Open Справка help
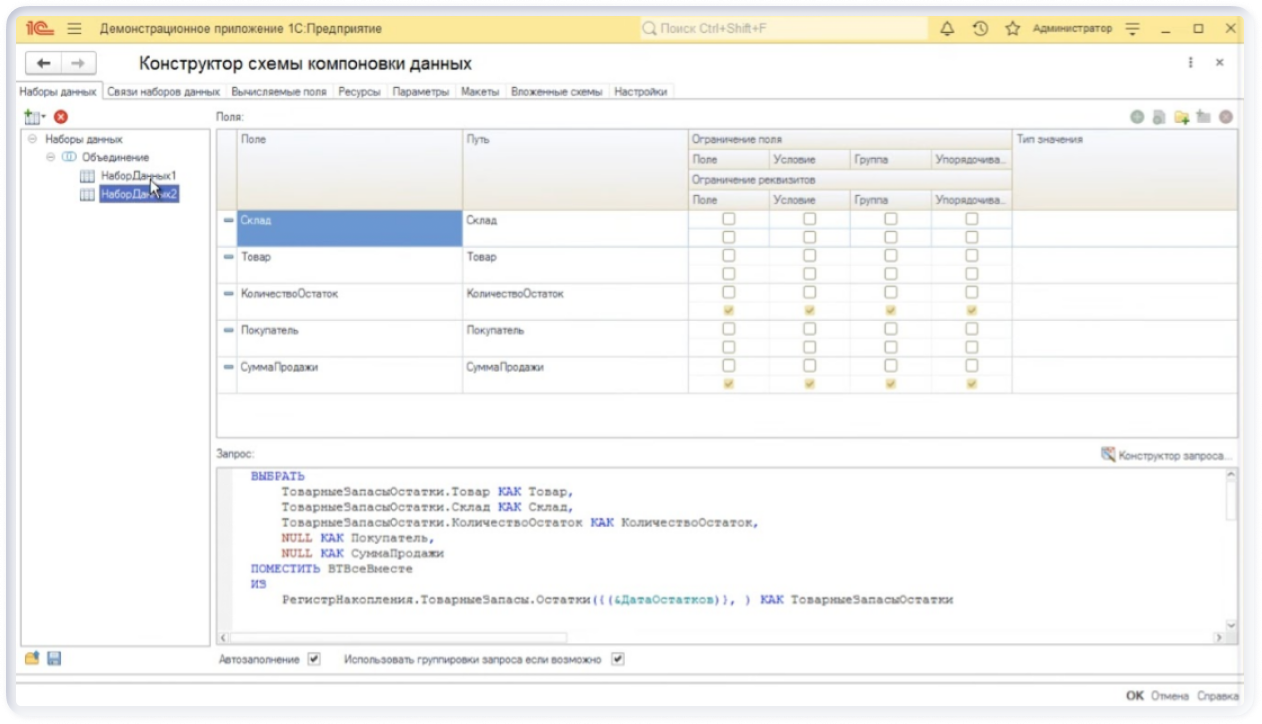The image size is (1262, 724). (x=1218, y=696)
